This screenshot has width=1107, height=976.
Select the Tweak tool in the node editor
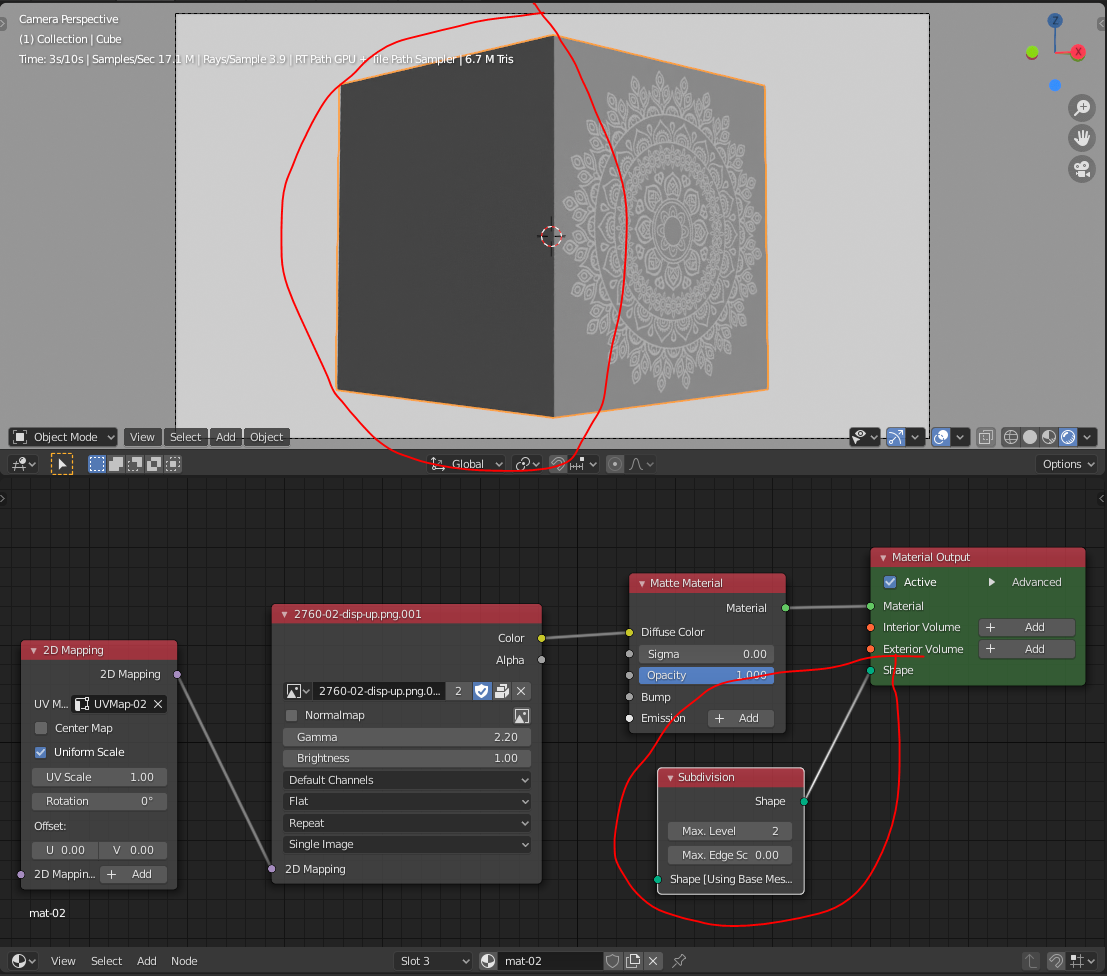[62, 463]
